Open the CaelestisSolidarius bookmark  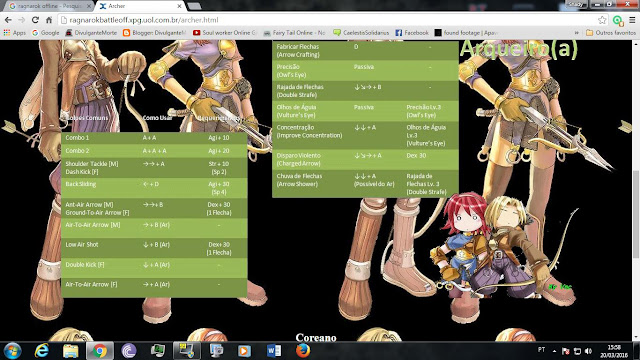pyautogui.click(x=361, y=33)
